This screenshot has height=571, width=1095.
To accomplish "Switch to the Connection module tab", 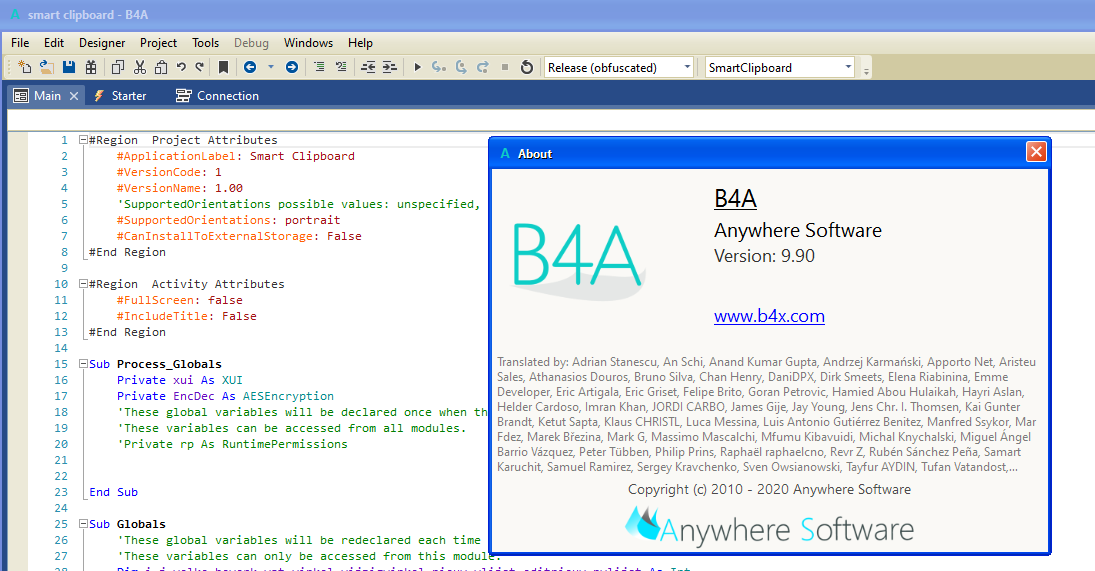I will click(x=217, y=96).
